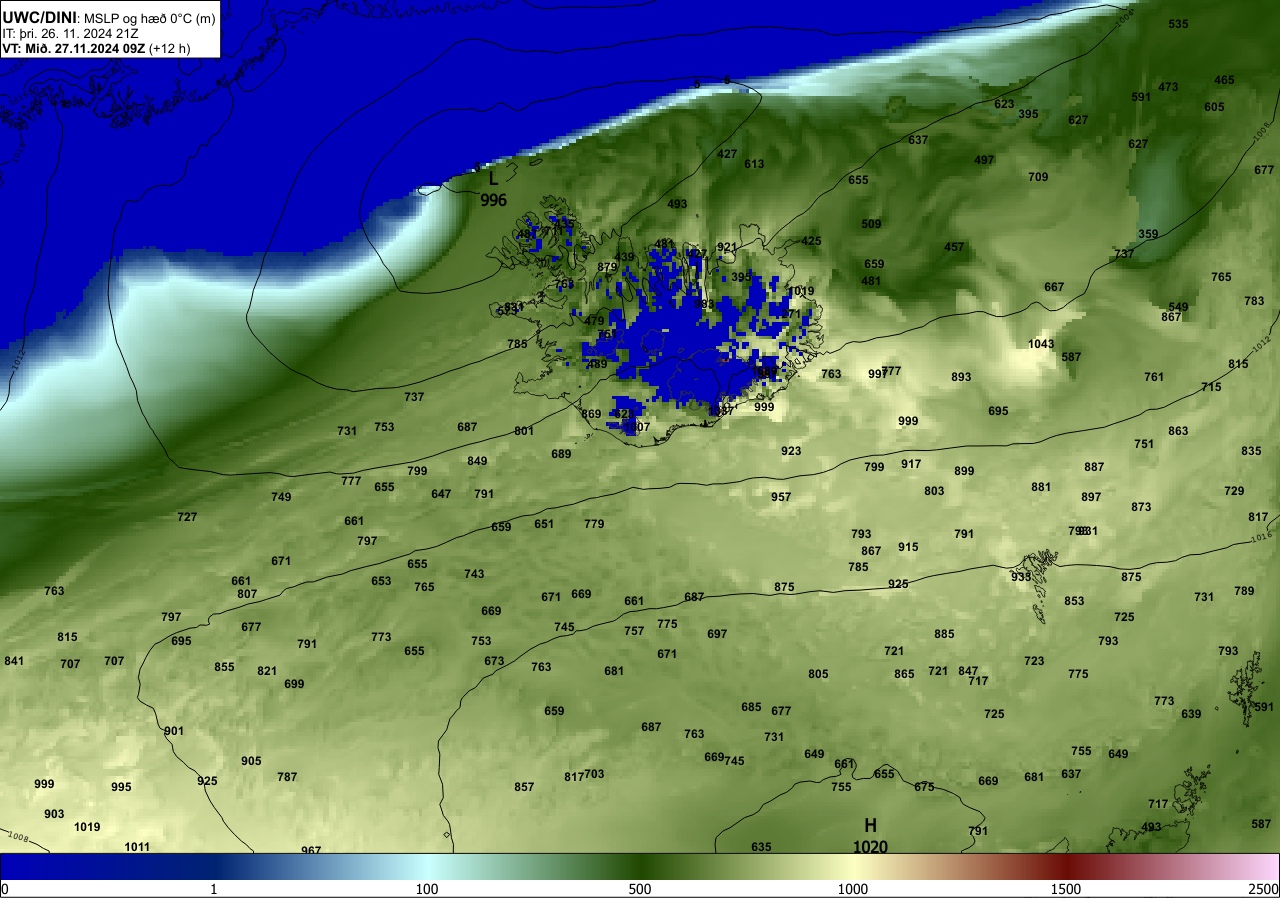Viewport: 1280px width, 898px height.
Task: Click the height value 723
Action: pos(1035,662)
